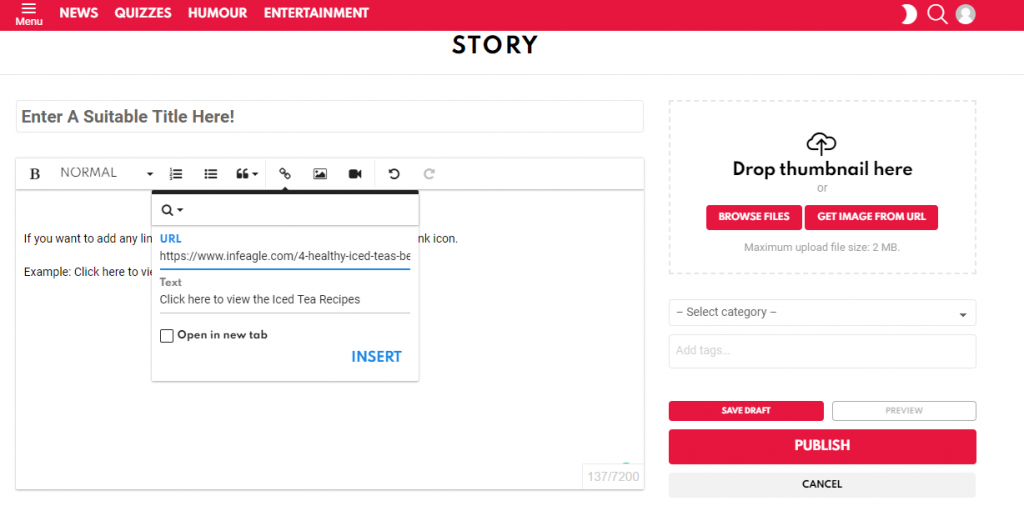Expand the Select category dropdown
Image resolution: width=1024 pixels, height=506 pixels.
[822, 312]
